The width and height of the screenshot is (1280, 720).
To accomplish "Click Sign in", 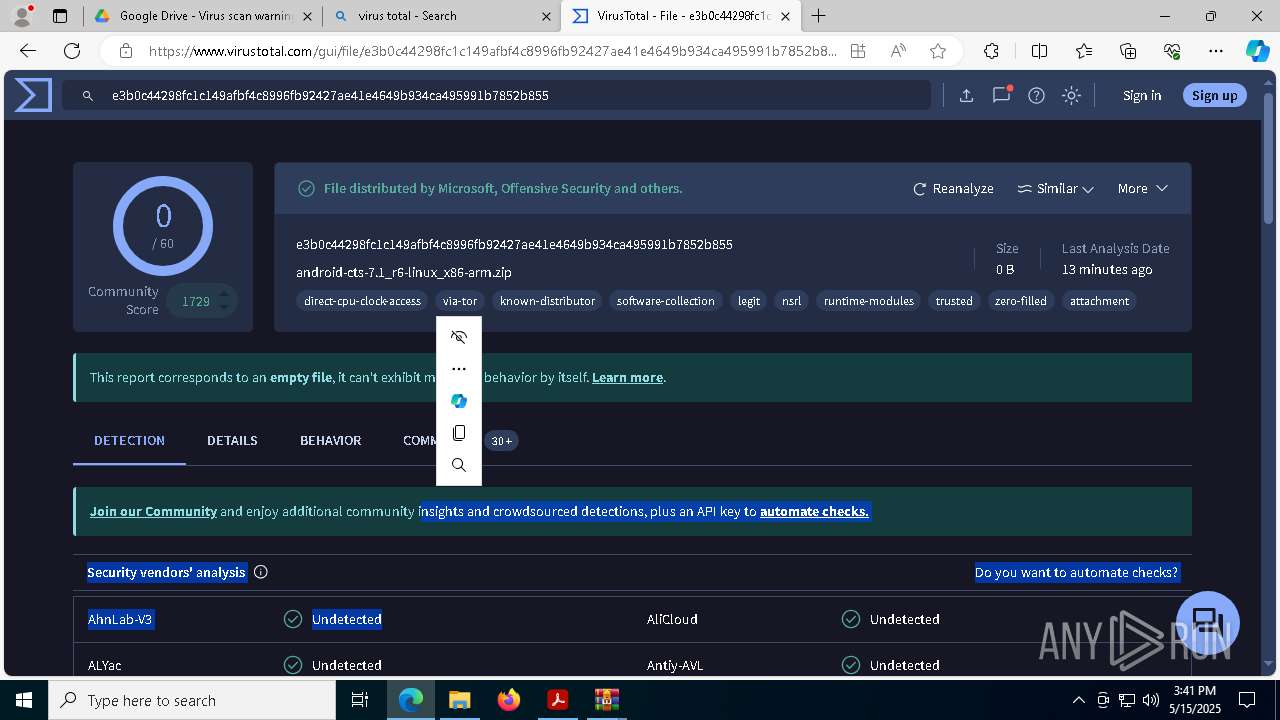I will point(1142,95).
